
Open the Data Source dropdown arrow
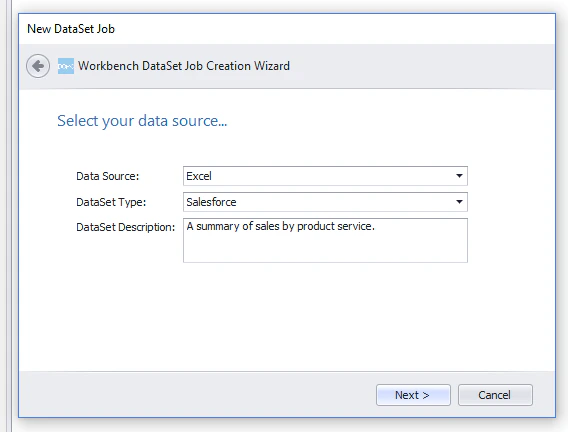[459, 176]
